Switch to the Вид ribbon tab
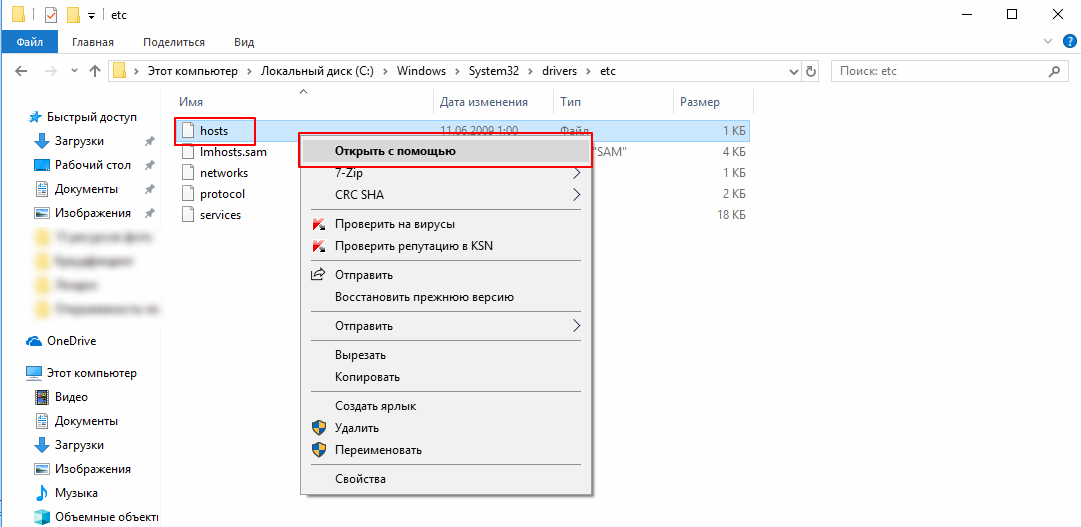This screenshot has height=527, width=1081. pos(244,42)
